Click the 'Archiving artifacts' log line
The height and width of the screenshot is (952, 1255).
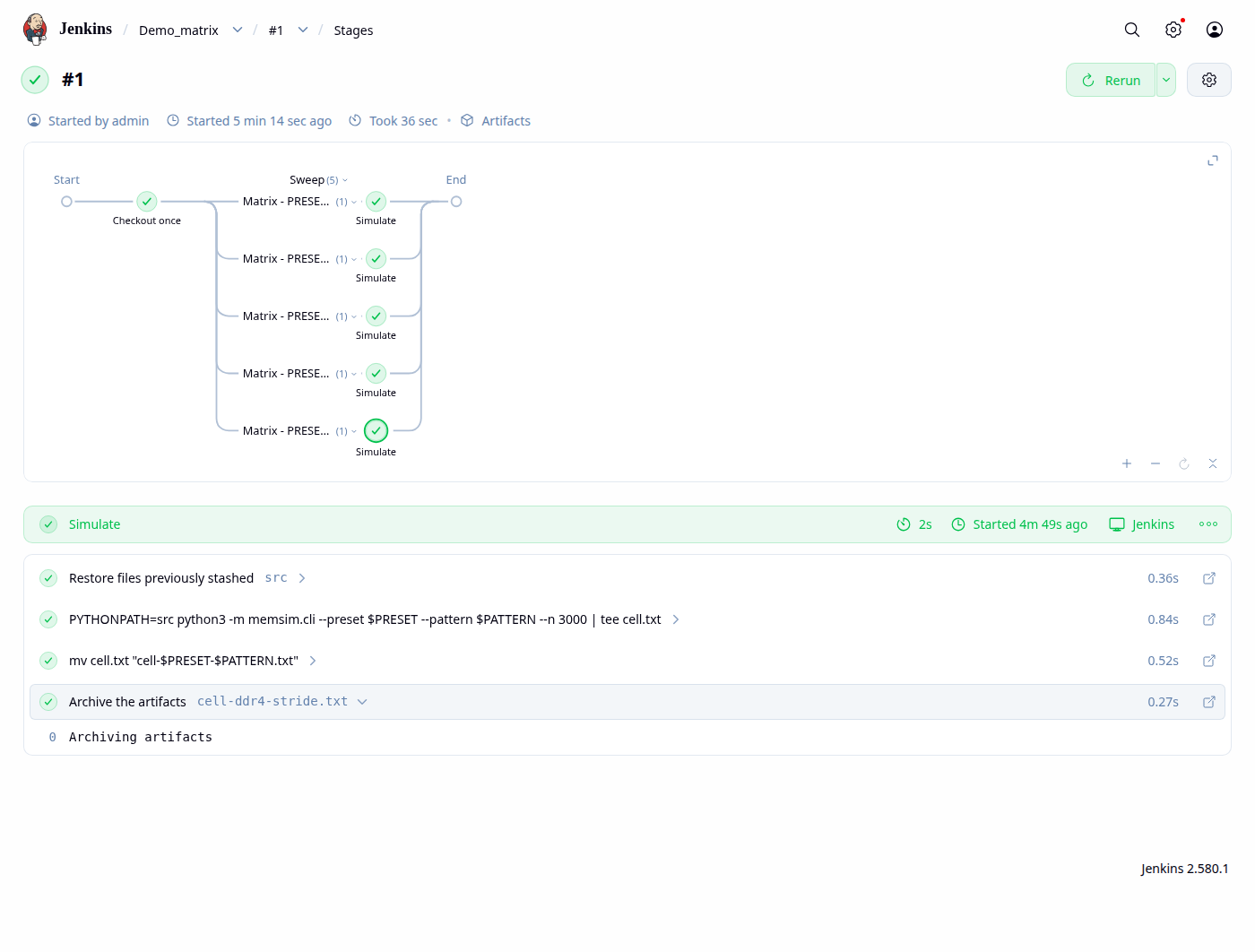tap(141, 737)
